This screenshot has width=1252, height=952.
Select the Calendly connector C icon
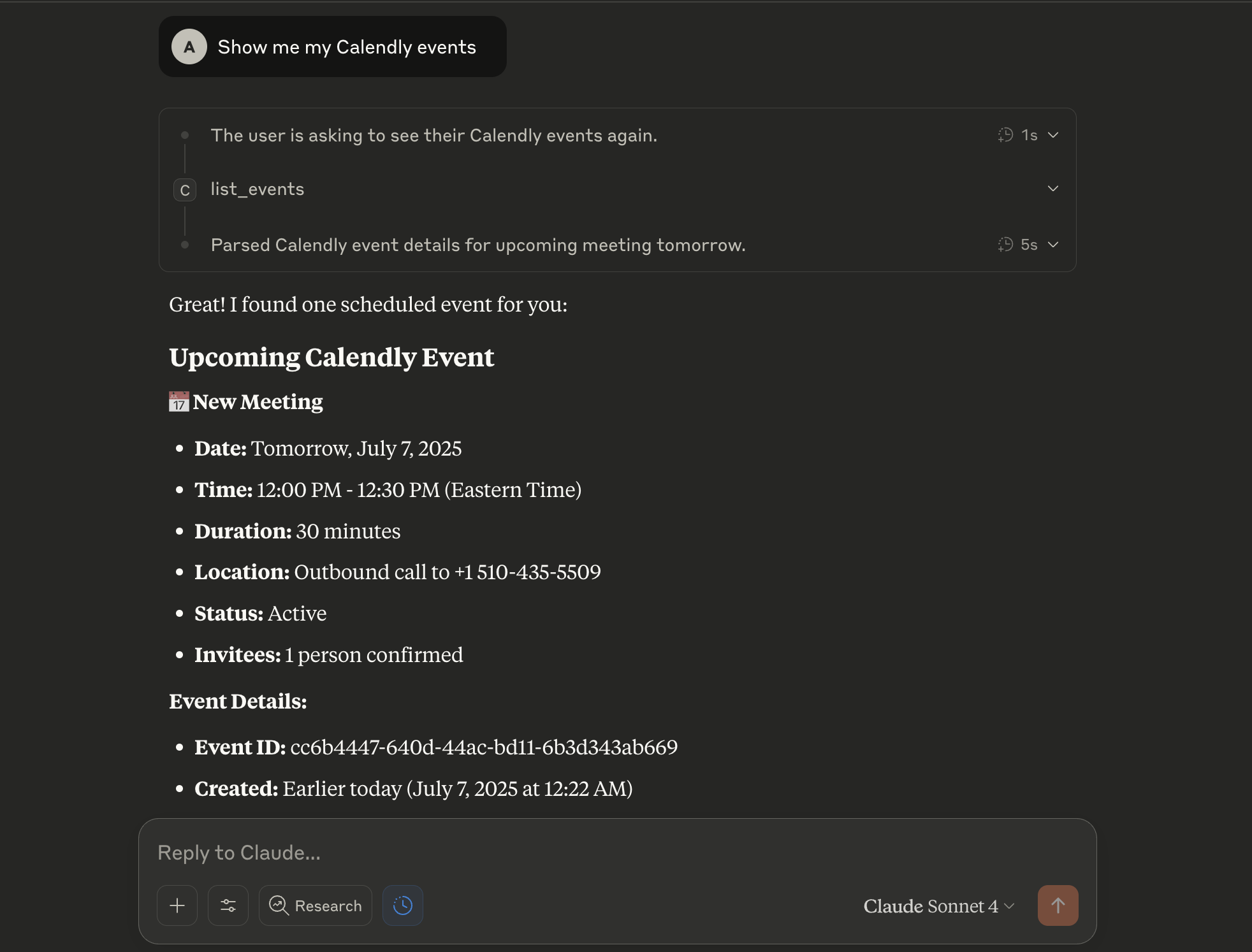click(x=184, y=189)
